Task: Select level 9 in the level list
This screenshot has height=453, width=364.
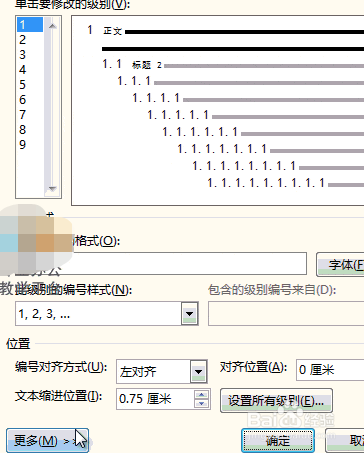Action: 30,145
